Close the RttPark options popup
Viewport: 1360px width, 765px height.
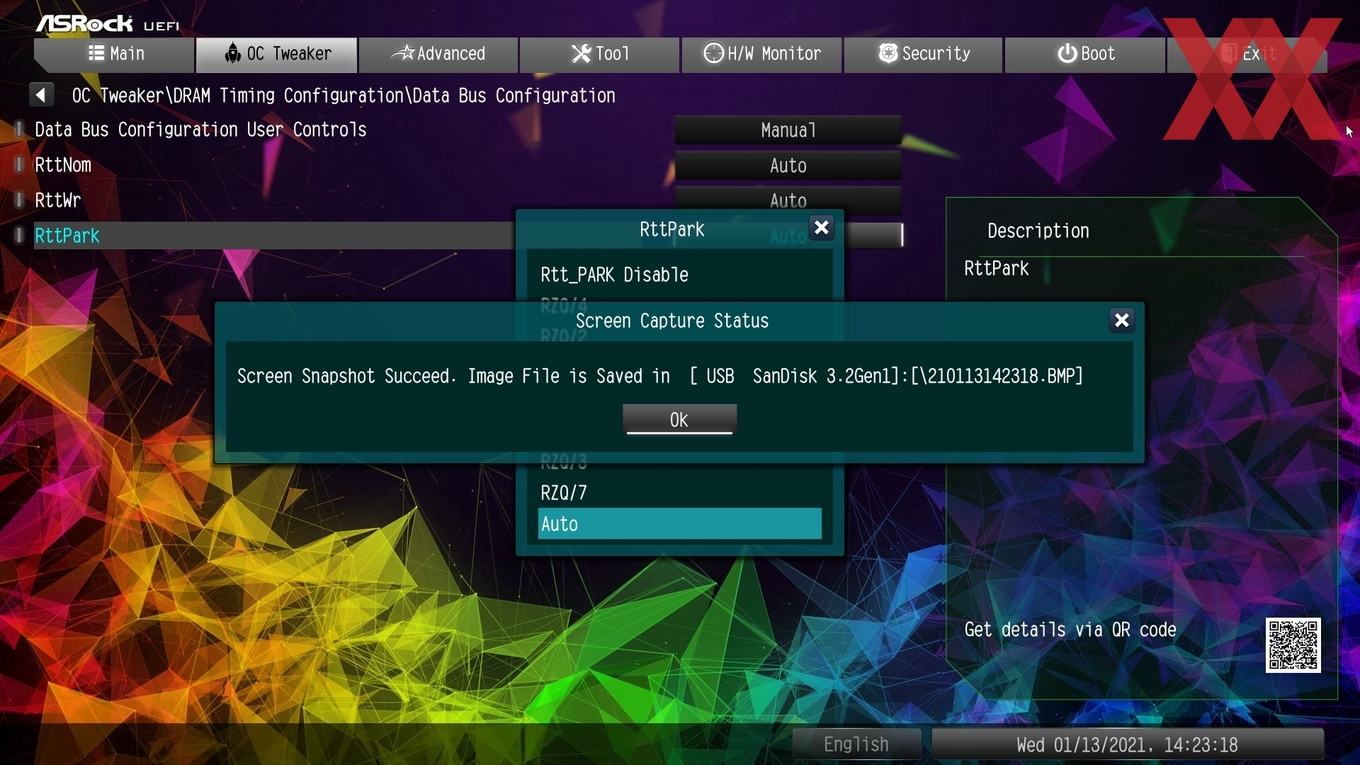[x=821, y=228]
